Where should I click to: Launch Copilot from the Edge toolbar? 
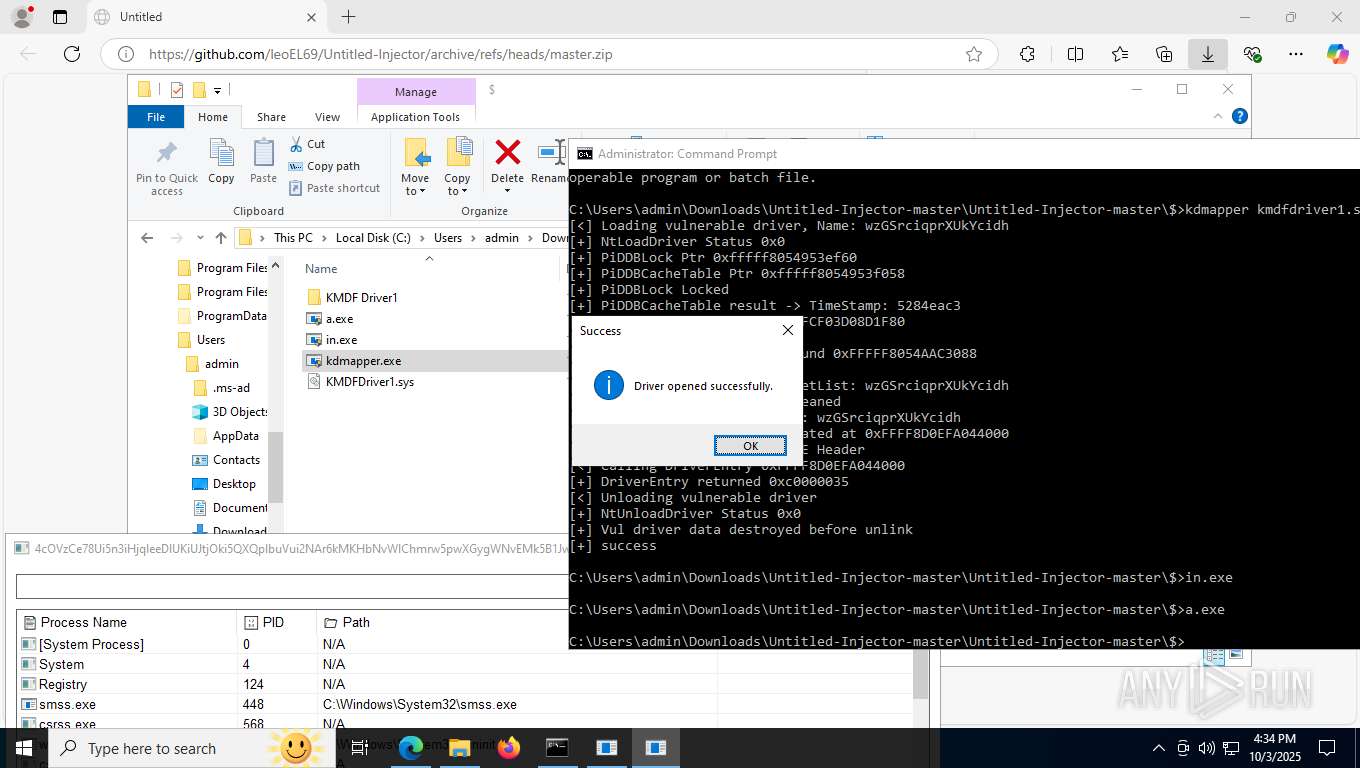(1337, 54)
